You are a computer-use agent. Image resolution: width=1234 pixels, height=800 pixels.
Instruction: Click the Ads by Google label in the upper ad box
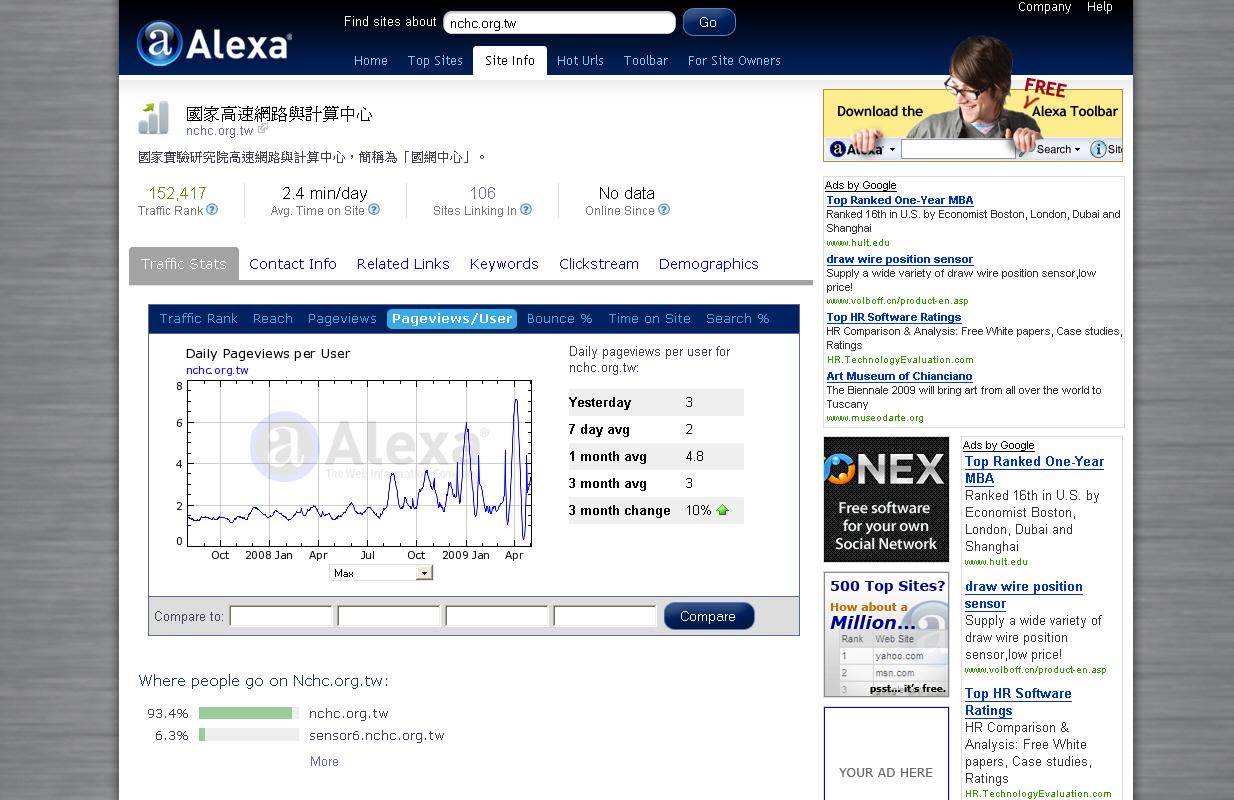[860, 185]
